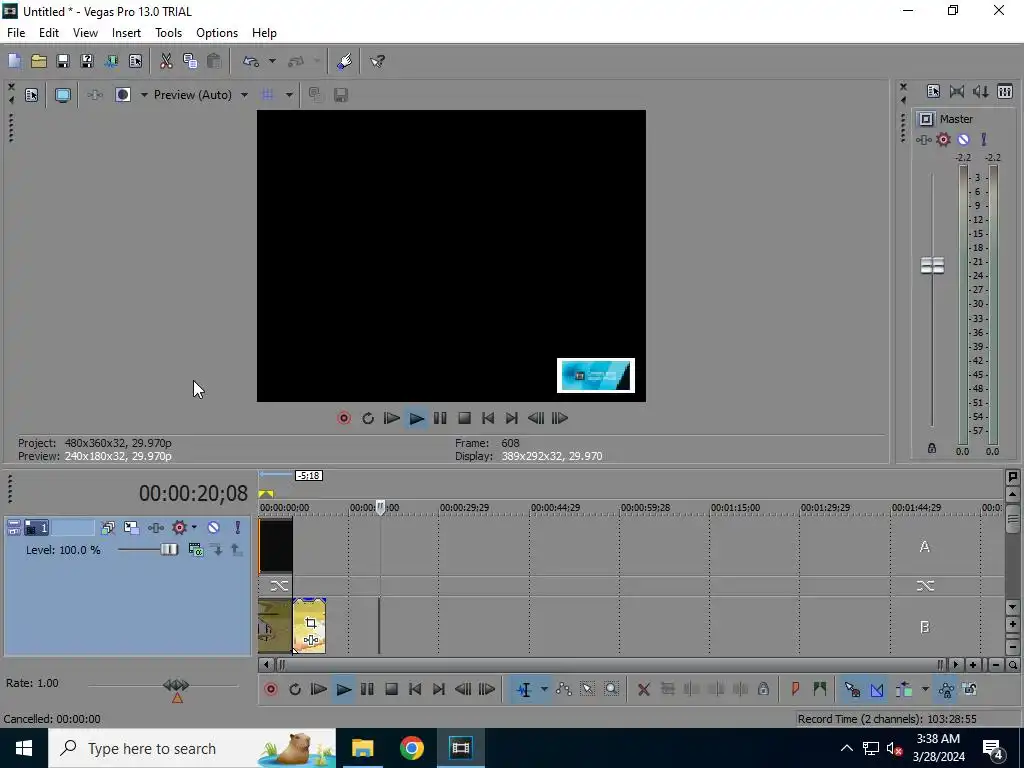Screen dimensions: 1024x768
Task: Go to start under video preview
Action: tap(488, 418)
